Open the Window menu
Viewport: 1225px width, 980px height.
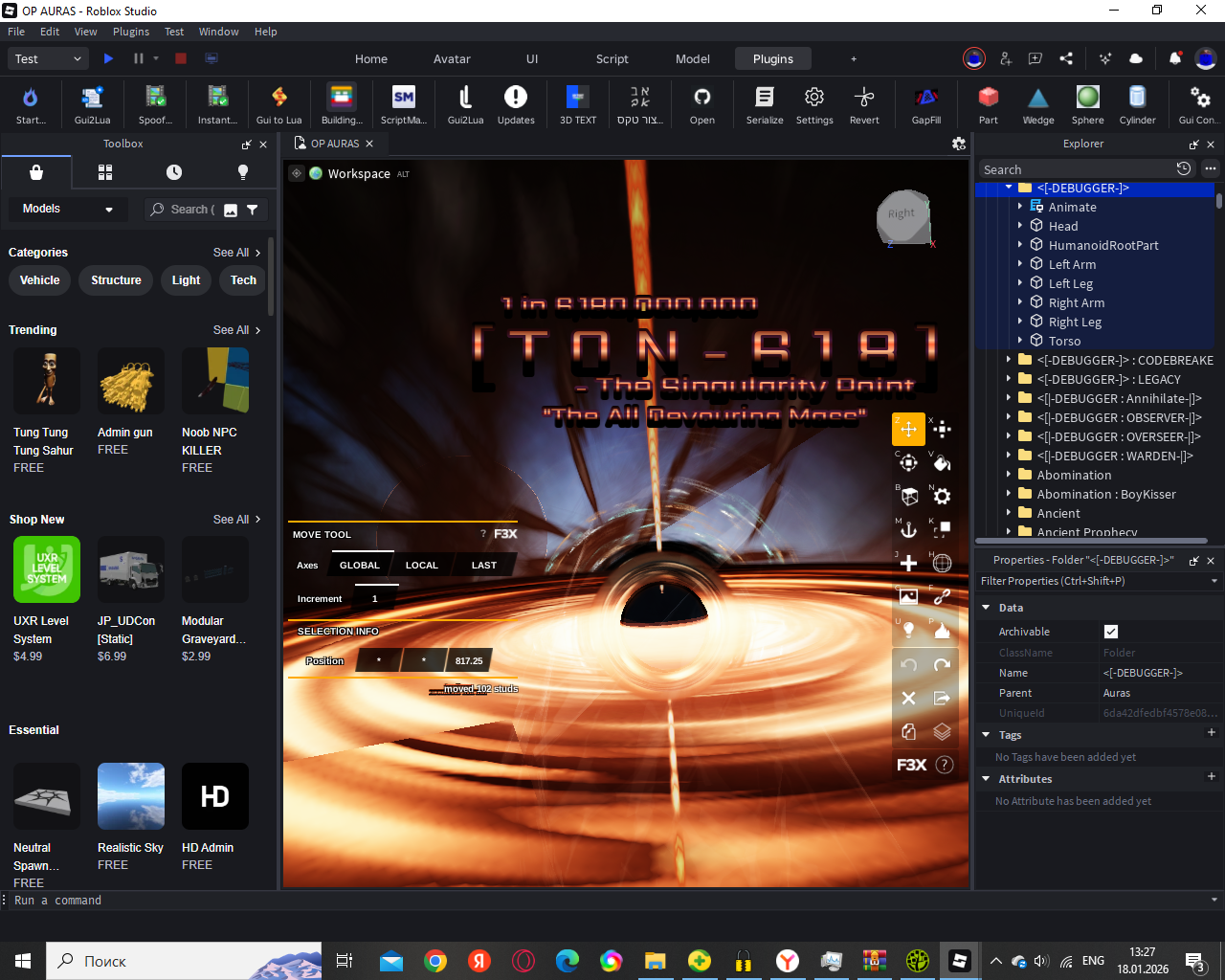[x=218, y=32]
